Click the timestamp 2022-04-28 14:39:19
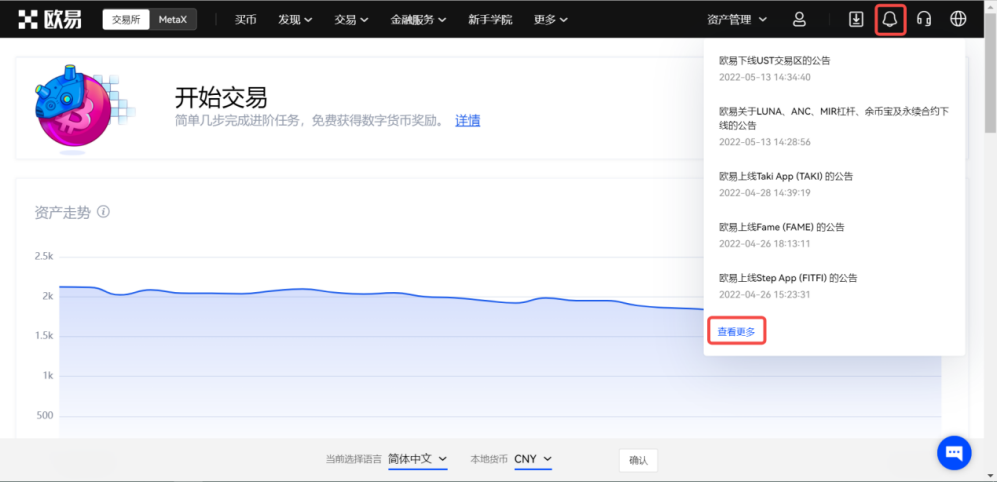 765,193
